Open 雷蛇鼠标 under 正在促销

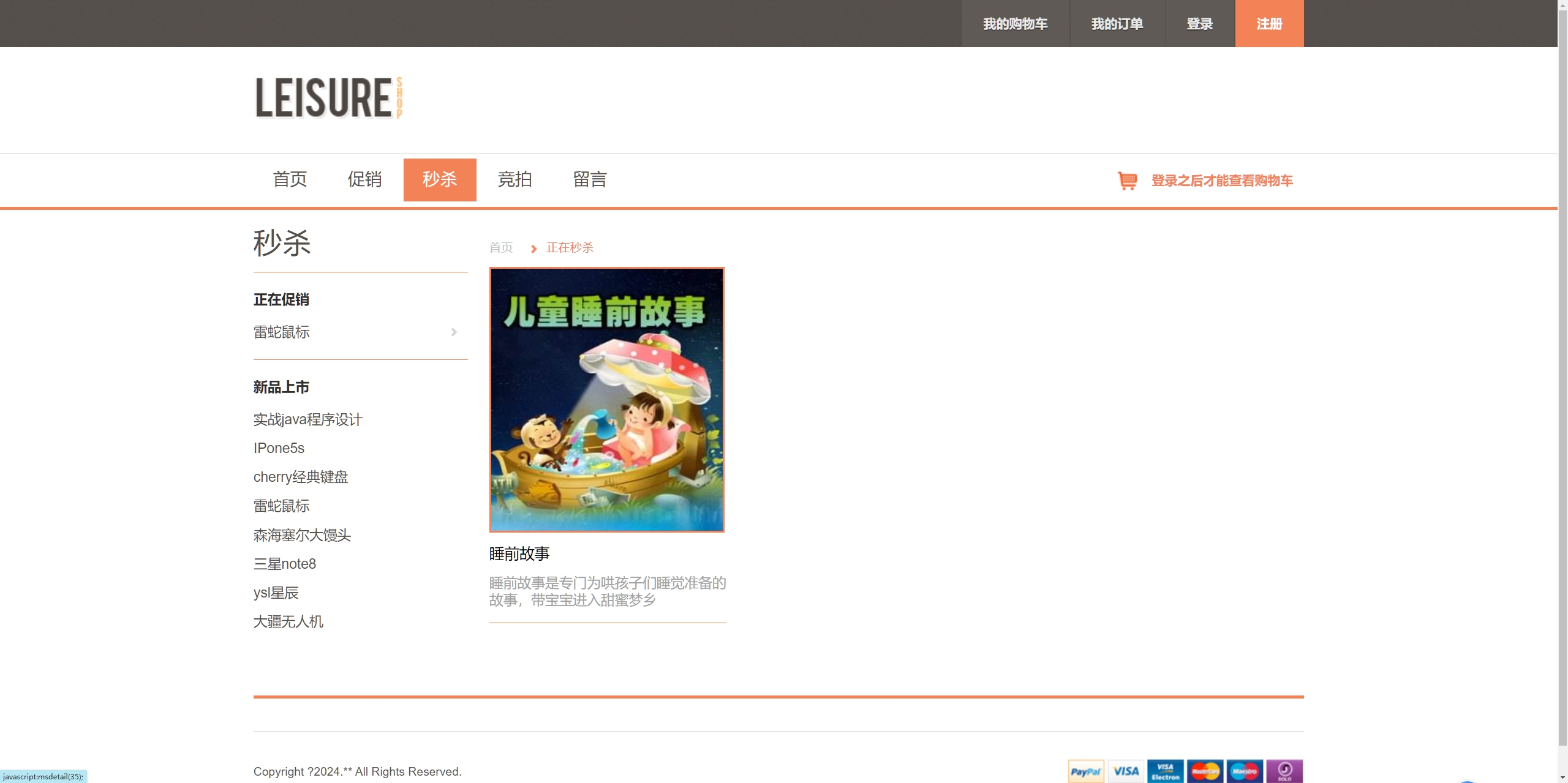[x=282, y=332]
